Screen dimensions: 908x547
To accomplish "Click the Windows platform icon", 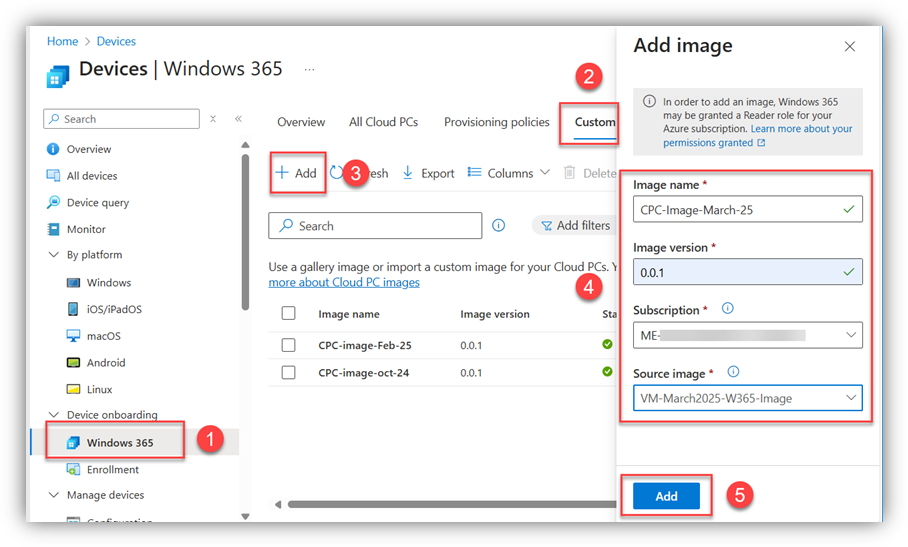I will [x=74, y=282].
